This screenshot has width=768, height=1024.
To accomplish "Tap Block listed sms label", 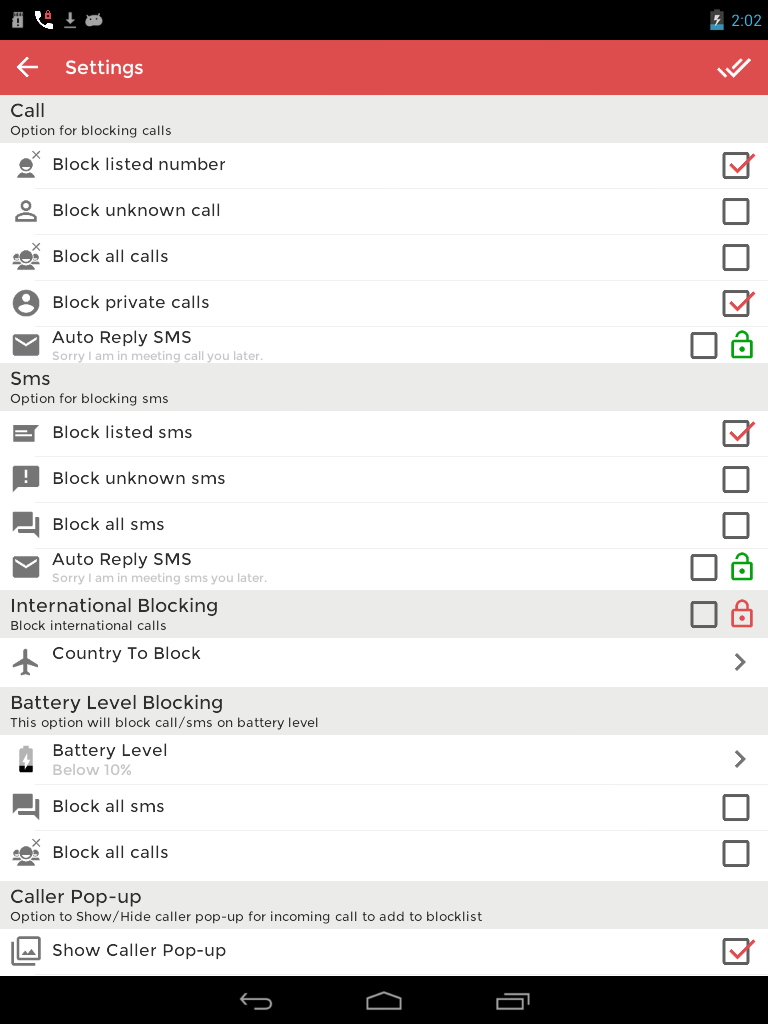I will click(122, 433).
